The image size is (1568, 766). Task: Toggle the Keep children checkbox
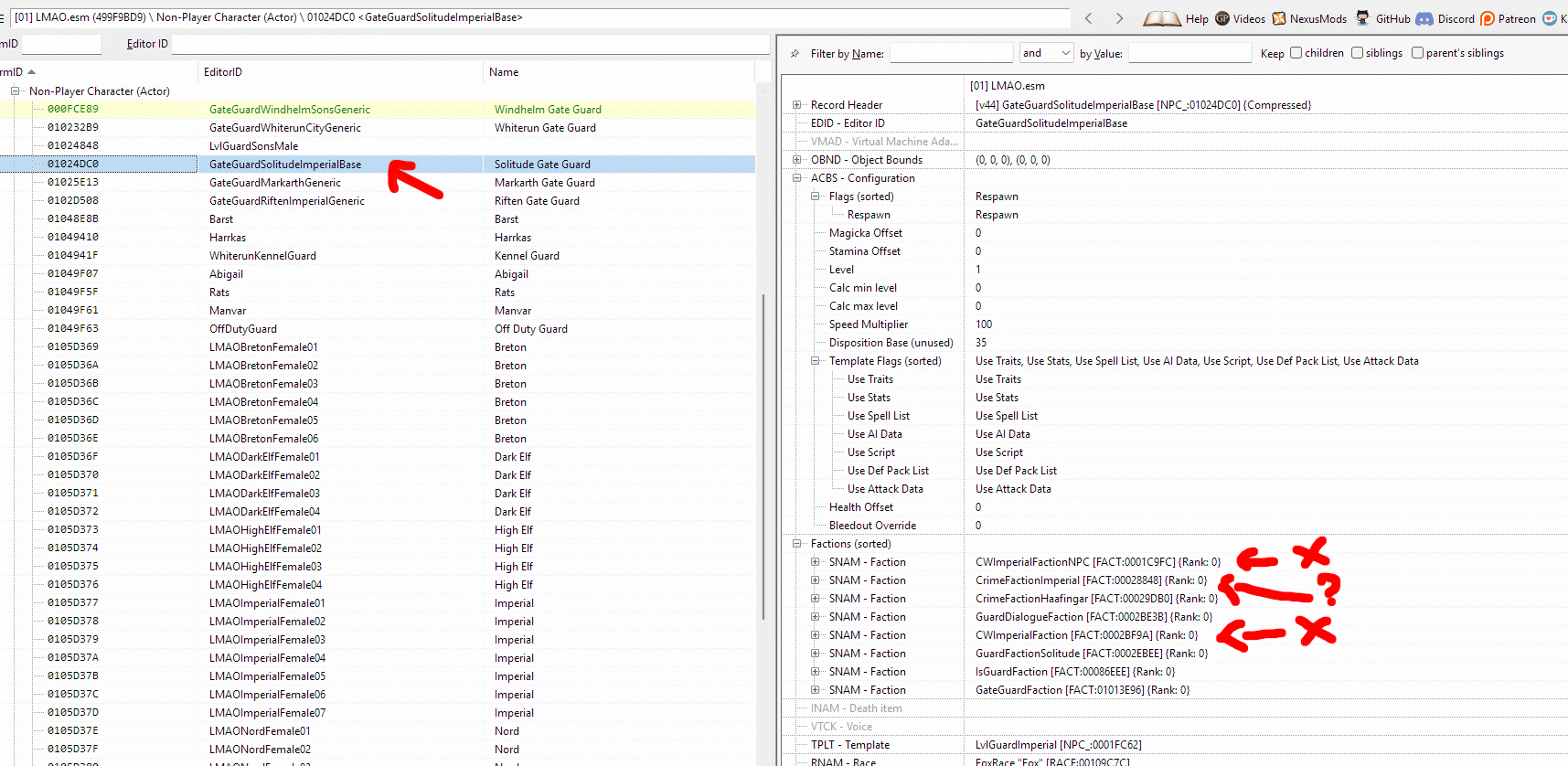(x=1296, y=53)
